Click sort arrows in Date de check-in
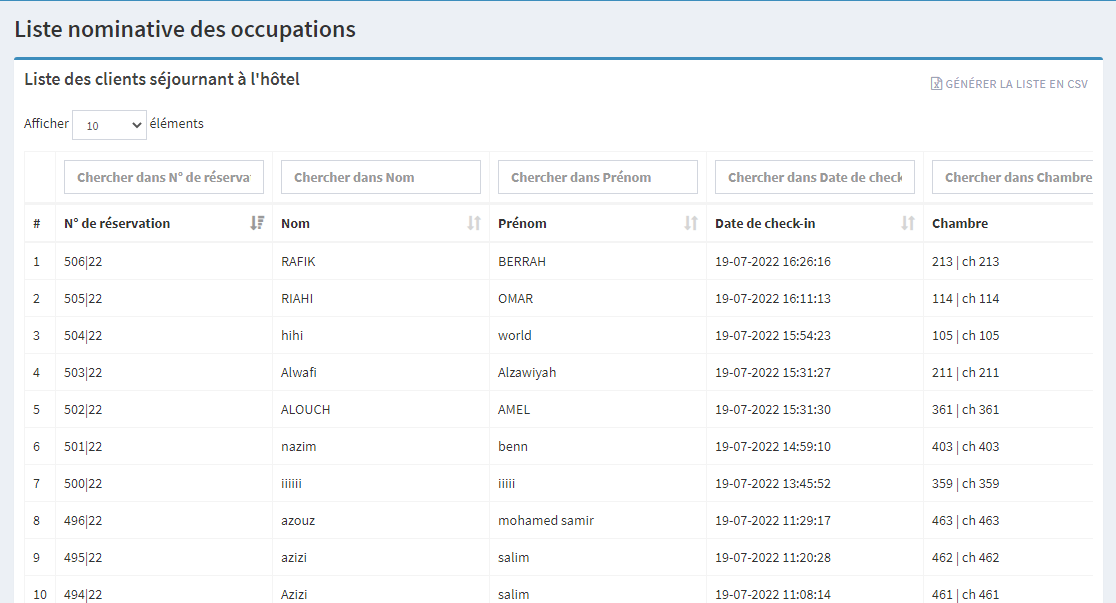 [908, 224]
